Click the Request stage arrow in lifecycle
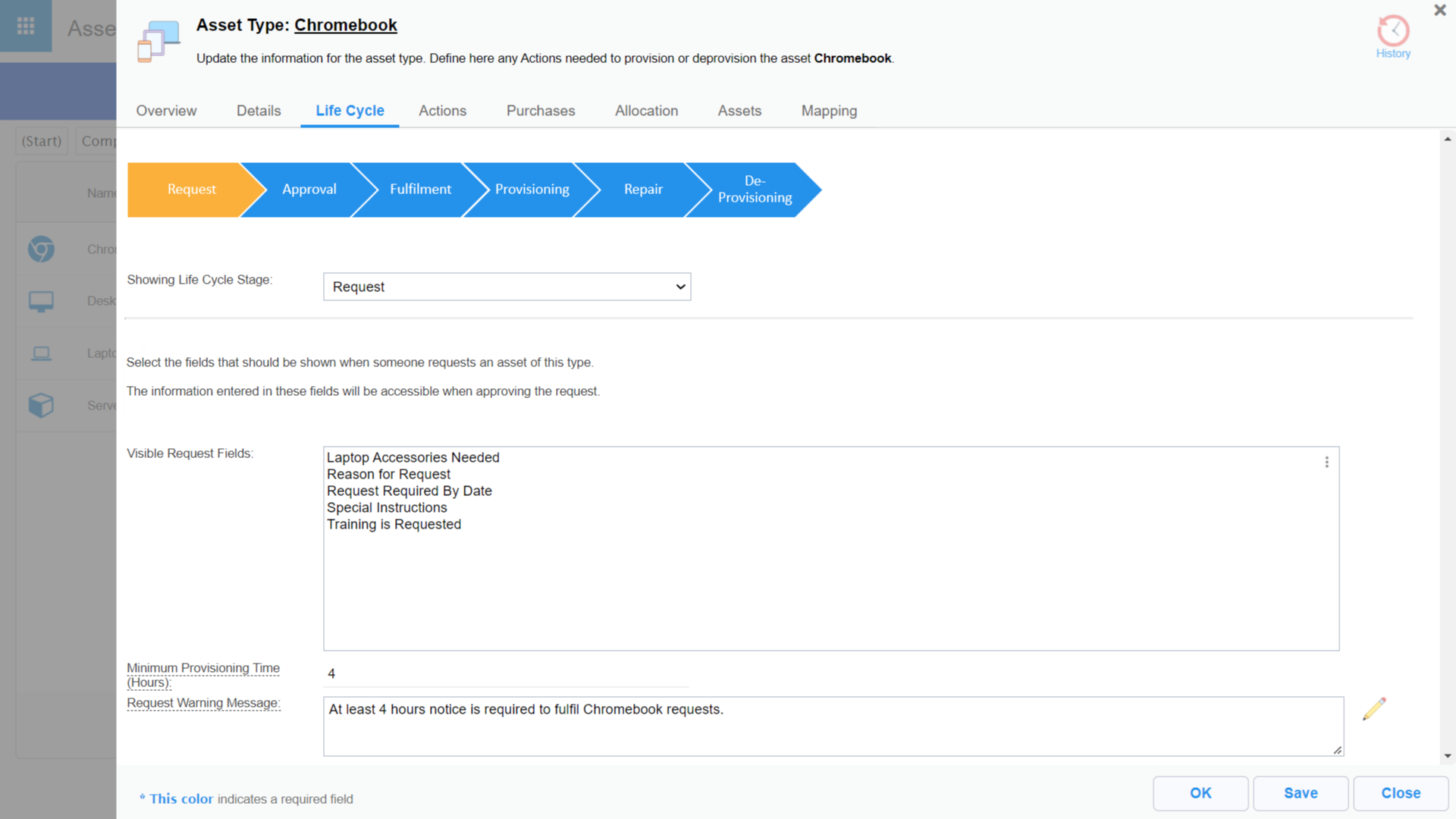This screenshot has height=819, width=1456. click(x=190, y=189)
